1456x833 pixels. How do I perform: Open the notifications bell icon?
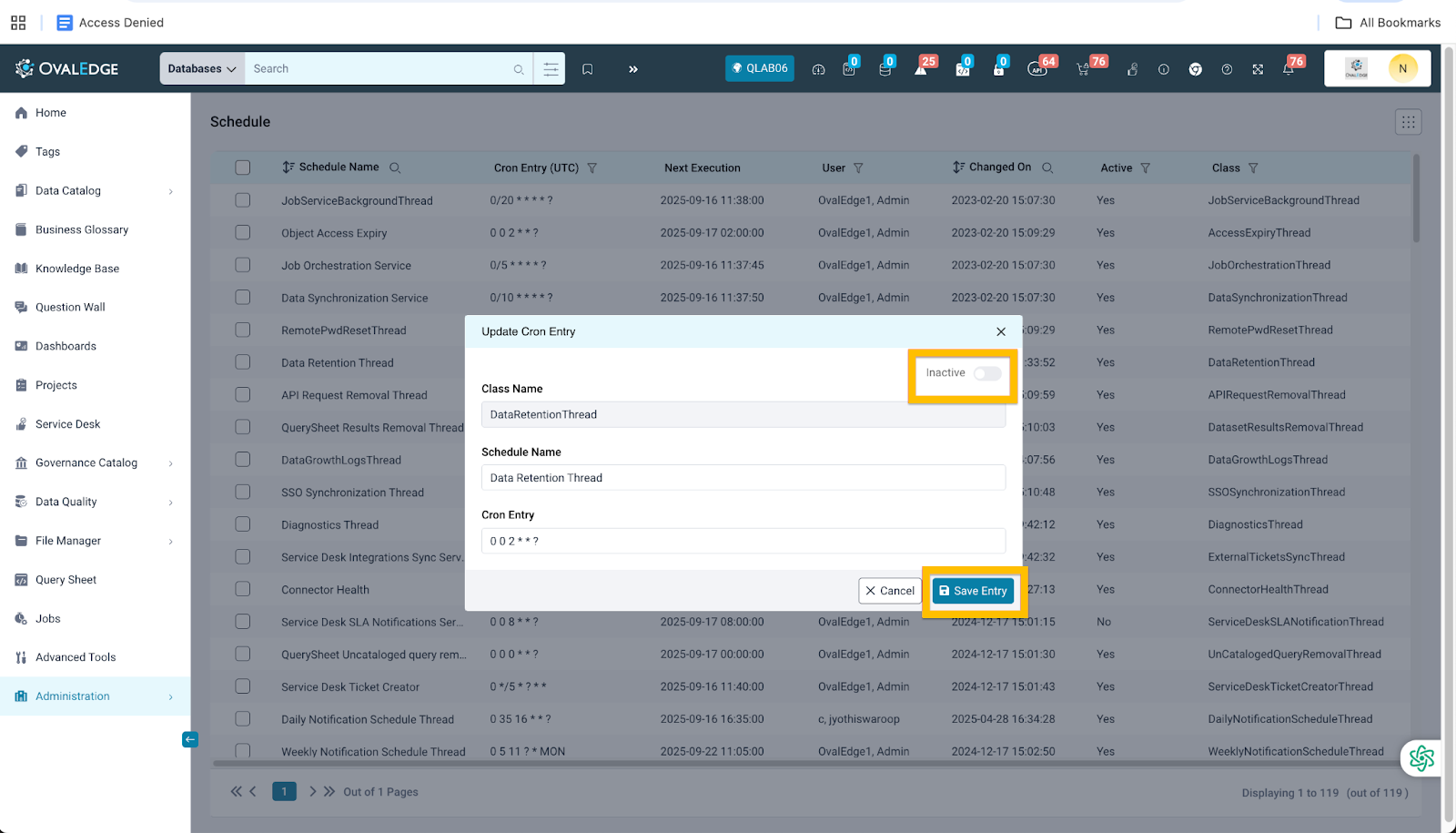click(x=1288, y=69)
